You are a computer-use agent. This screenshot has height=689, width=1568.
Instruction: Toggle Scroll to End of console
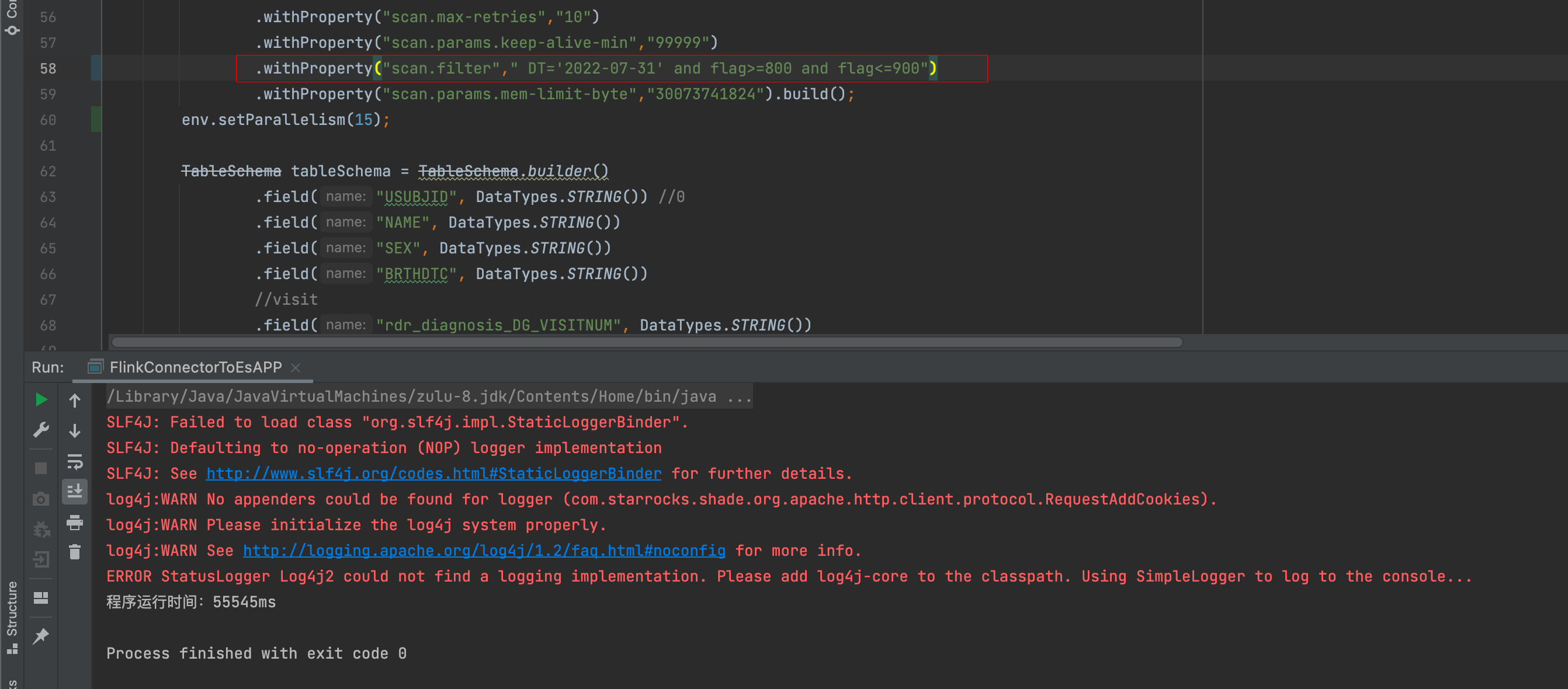click(x=75, y=492)
